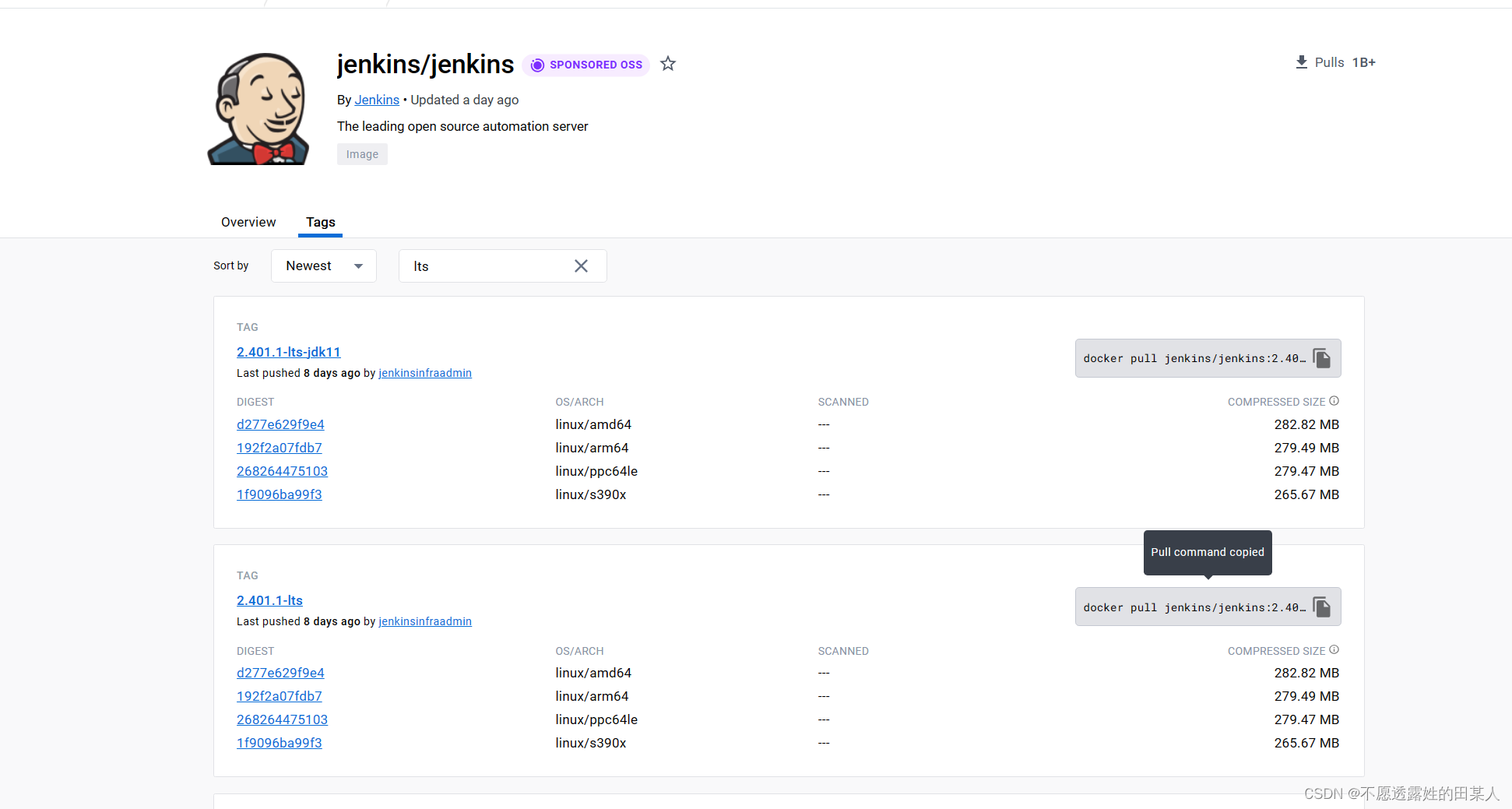Screen dimensions: 1512x809
Task: Select the Tags tab
Action: pos(320,222)
